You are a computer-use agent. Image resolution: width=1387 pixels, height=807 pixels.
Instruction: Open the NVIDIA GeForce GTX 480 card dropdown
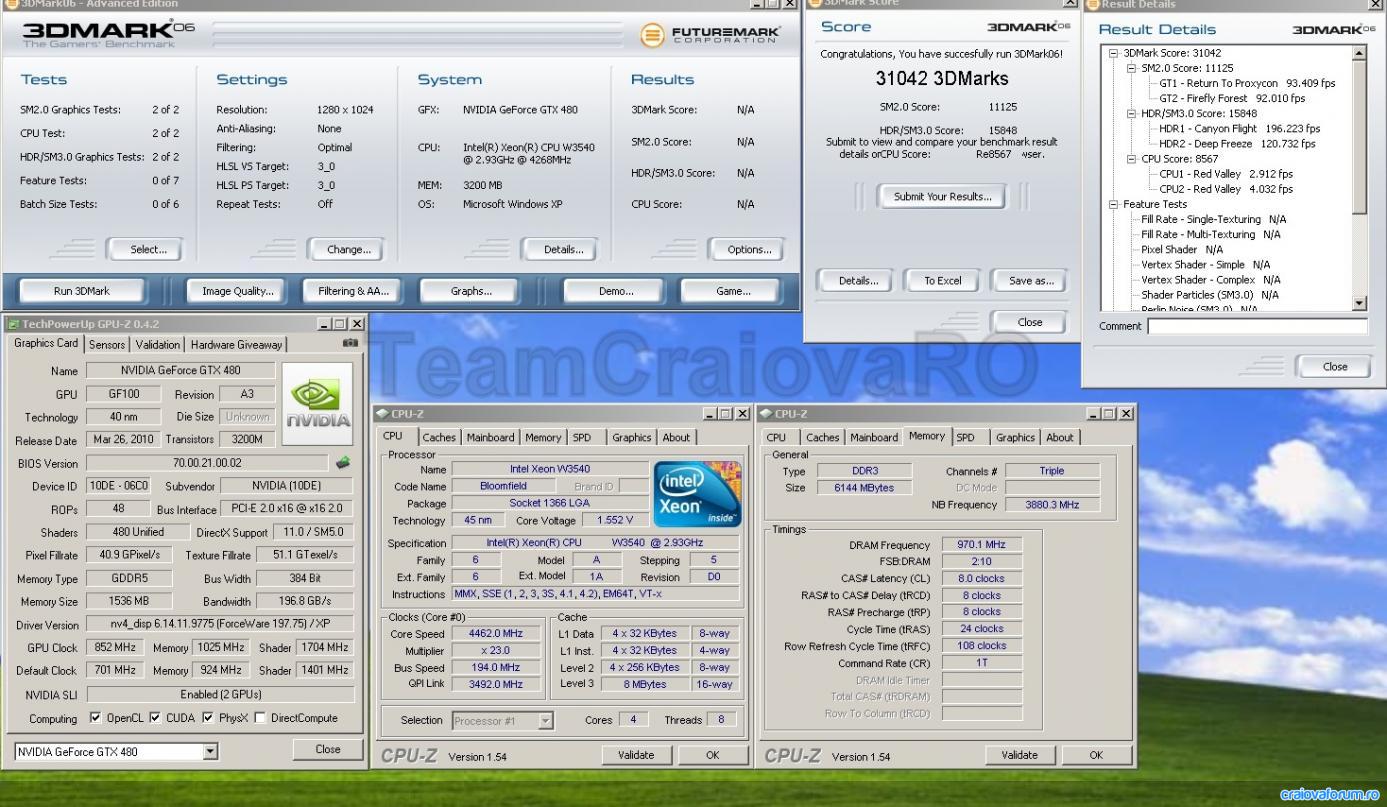[210, 751]
